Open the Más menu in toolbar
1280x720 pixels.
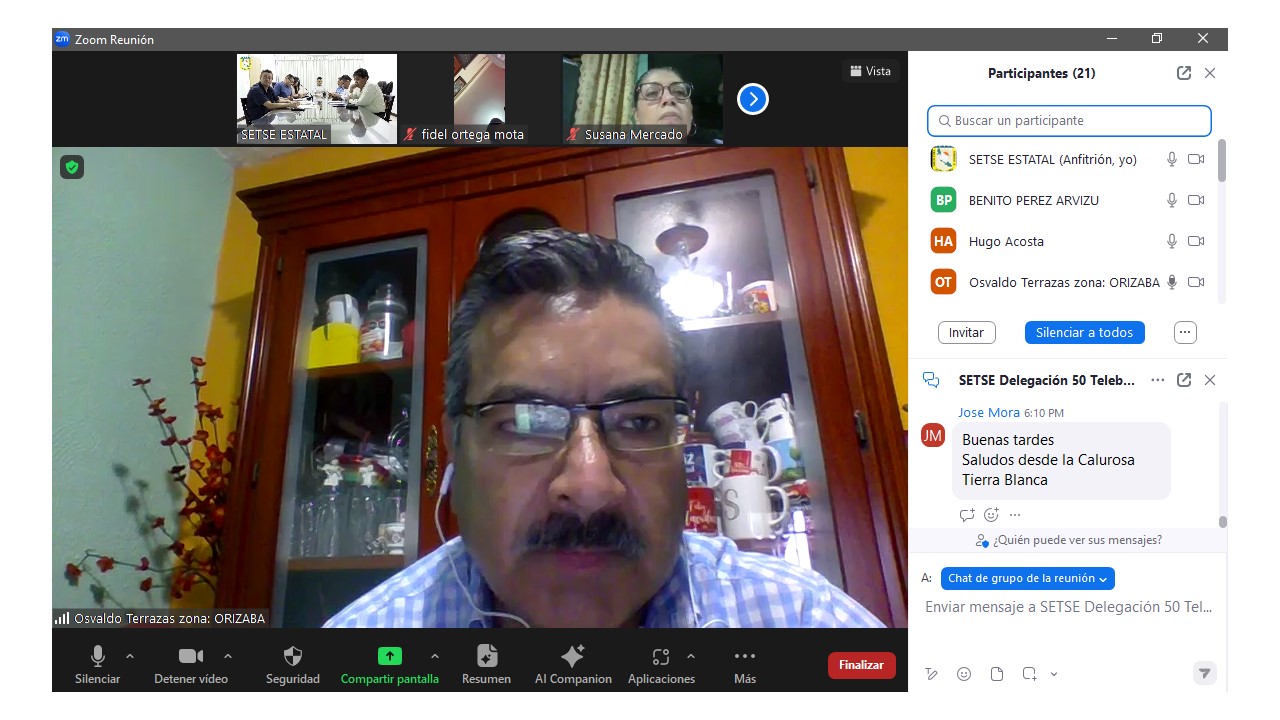[744, 657]
